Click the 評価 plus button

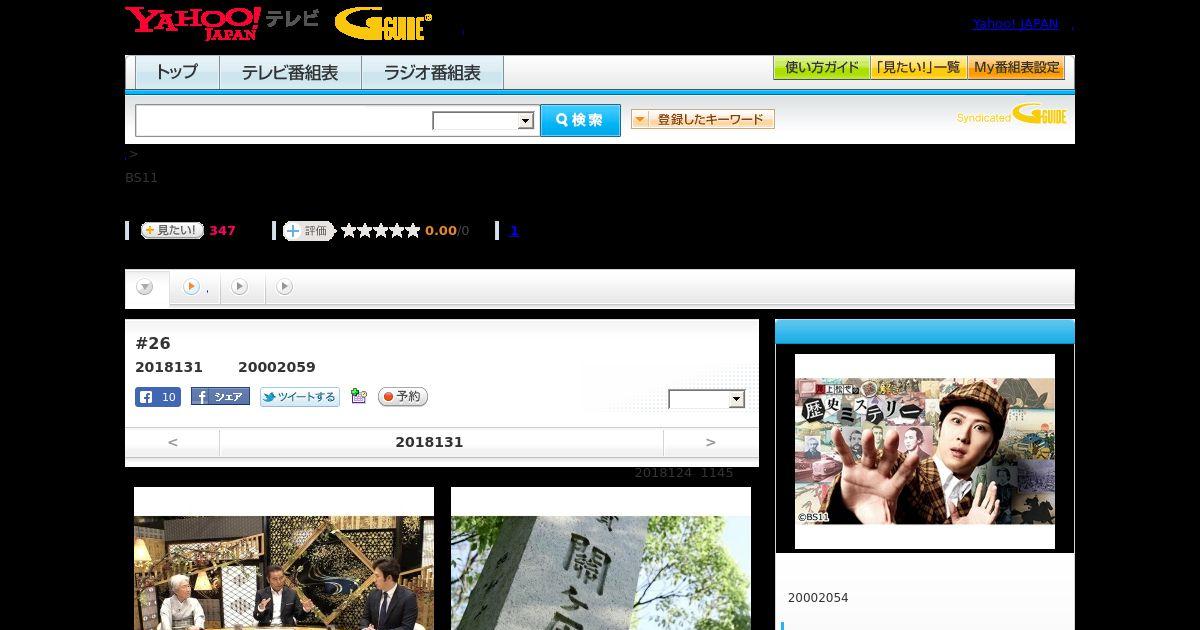coord(309,231)
